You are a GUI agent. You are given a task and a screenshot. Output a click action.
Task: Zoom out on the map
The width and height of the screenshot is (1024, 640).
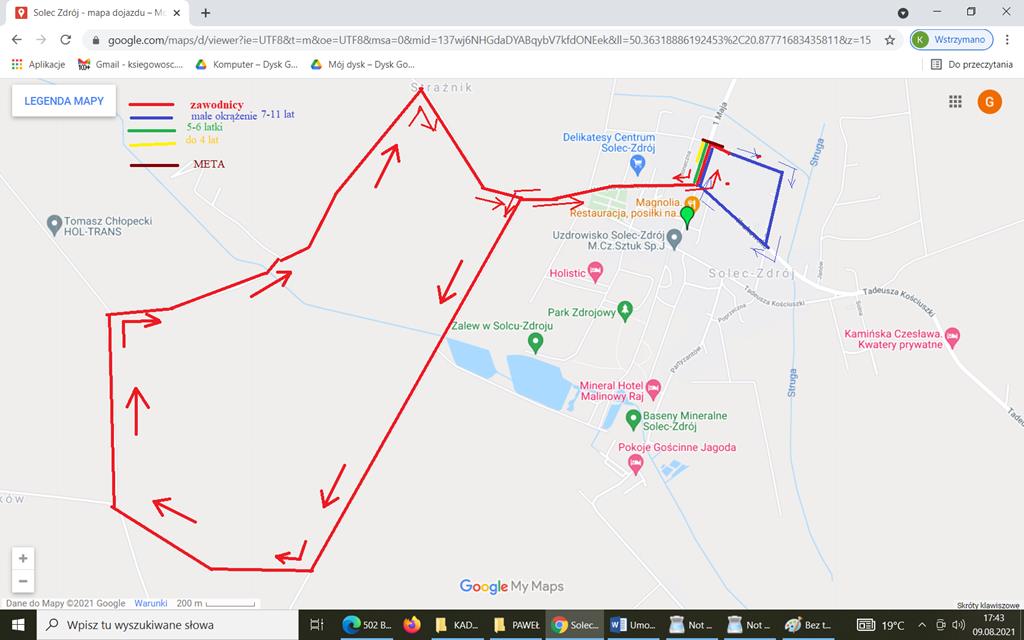(23, 581)
